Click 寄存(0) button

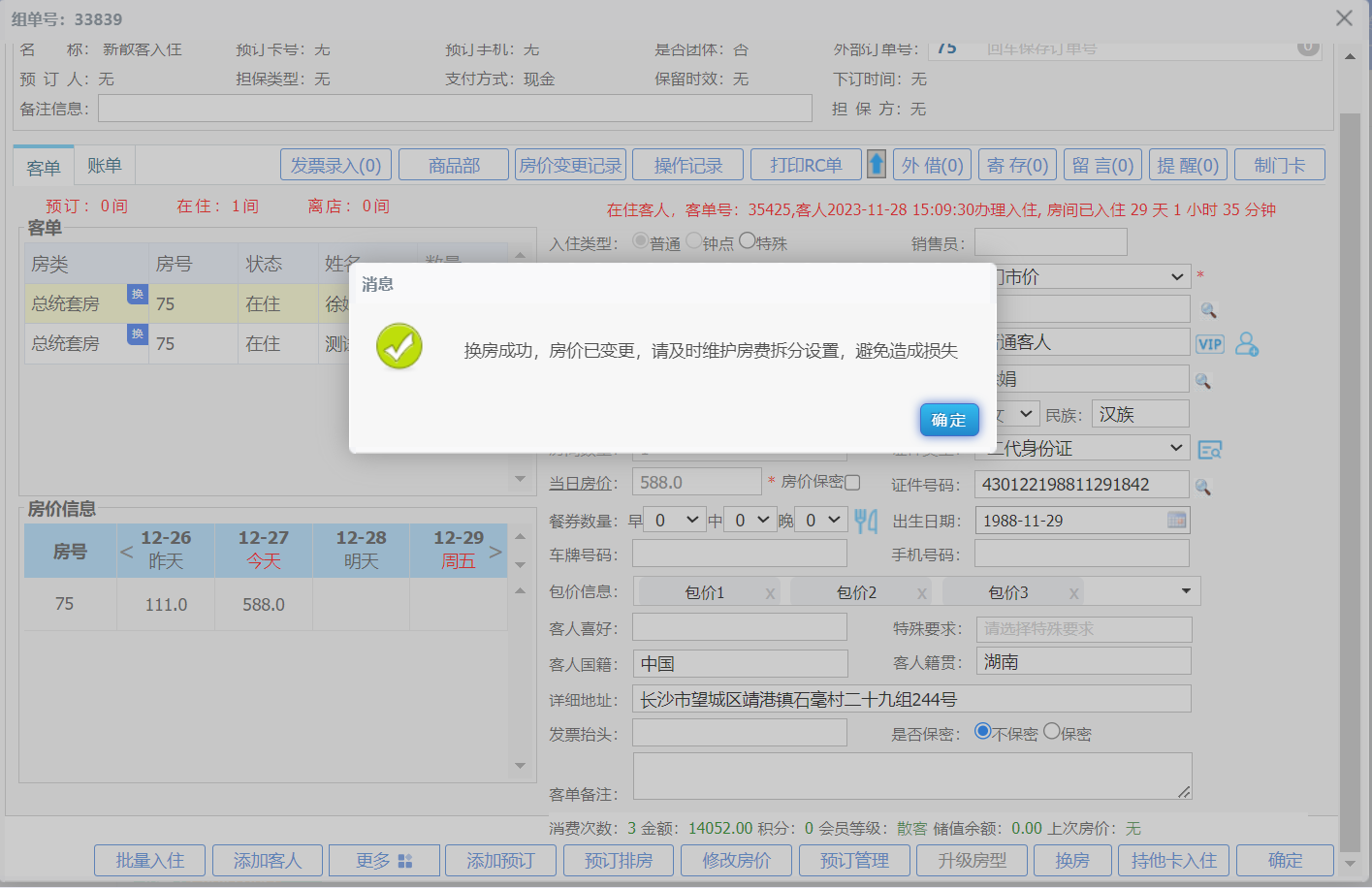click(x=1018, y=165)
